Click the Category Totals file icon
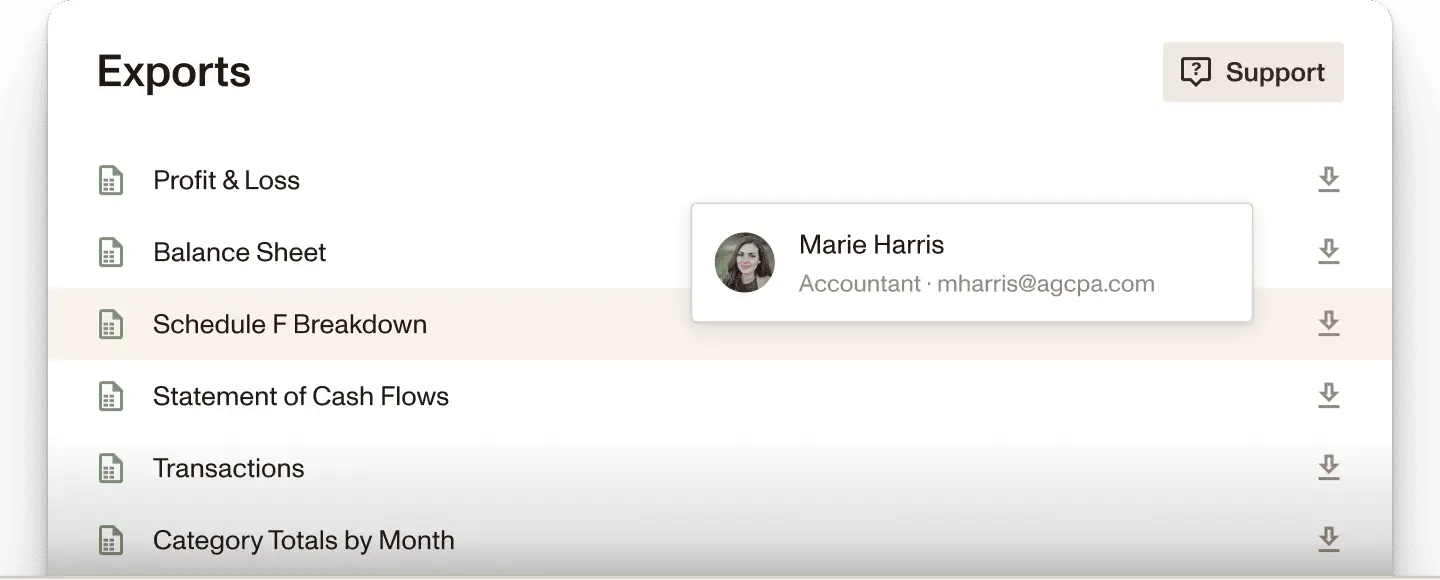Image resolution: width=1440 pixels, height=580 pixels. click(111, 541)
